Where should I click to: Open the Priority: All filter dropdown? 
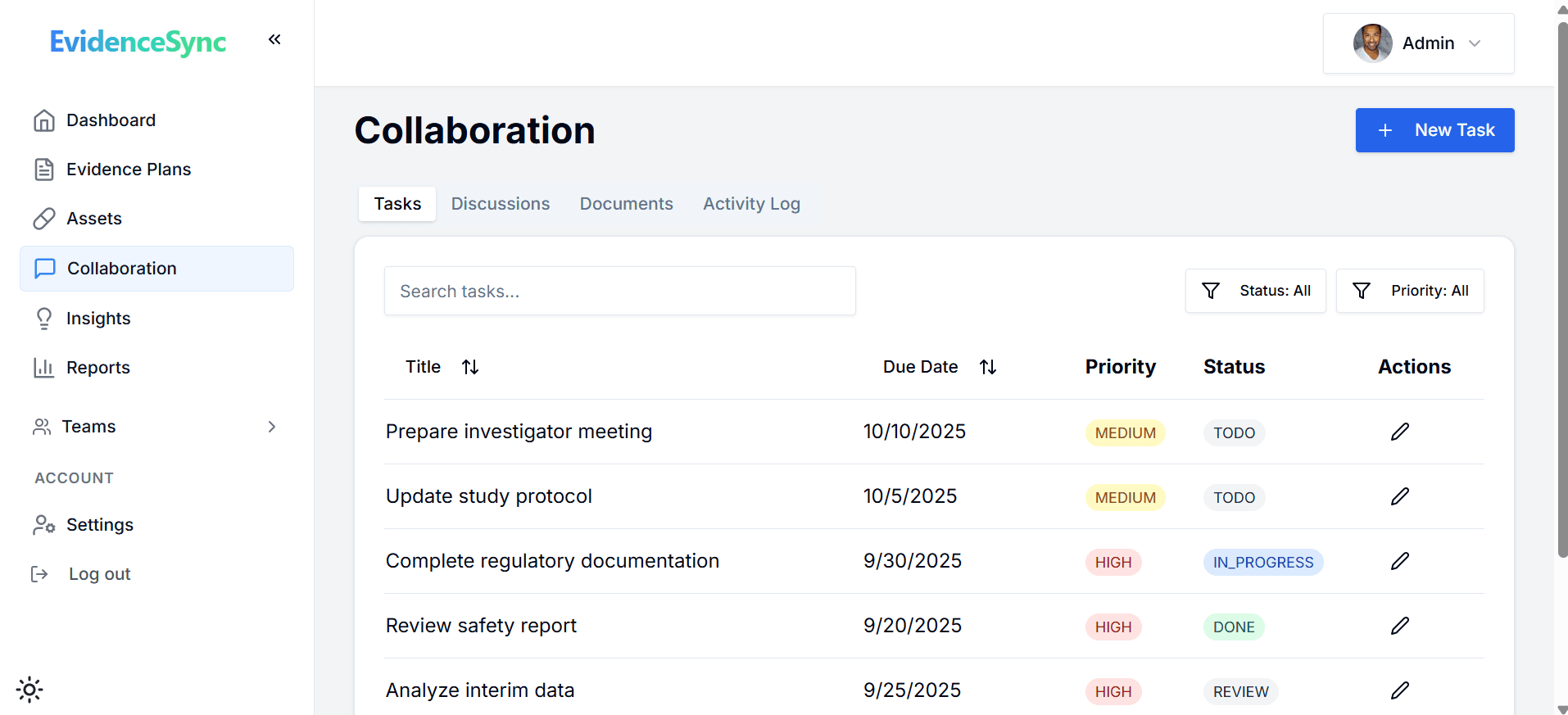(x=1409, y=291)
